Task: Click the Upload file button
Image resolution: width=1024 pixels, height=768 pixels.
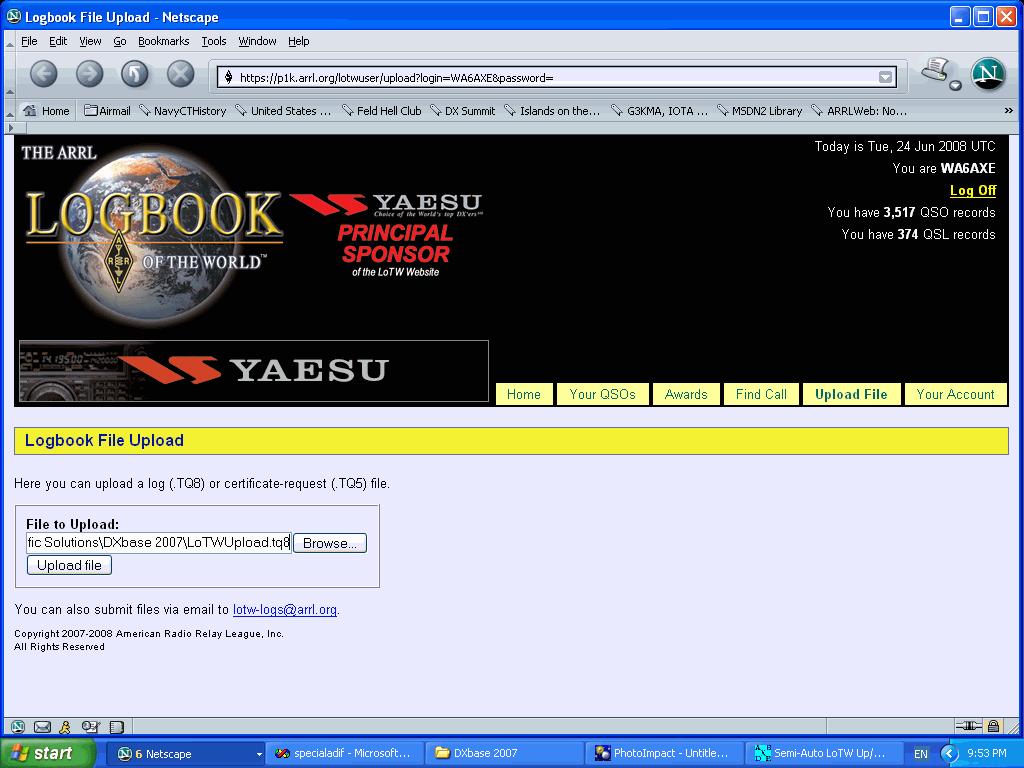Action: pos(69,566)
